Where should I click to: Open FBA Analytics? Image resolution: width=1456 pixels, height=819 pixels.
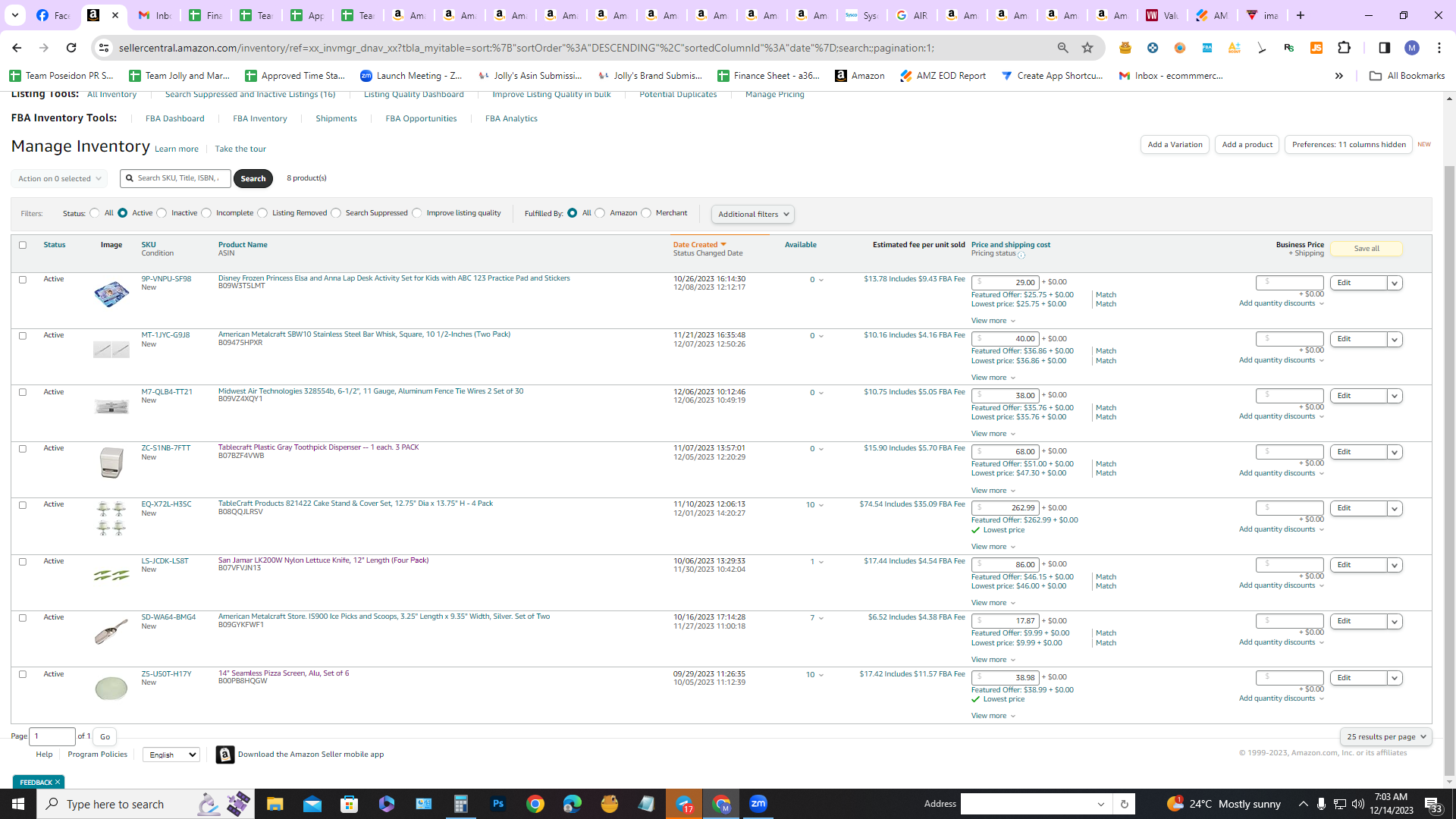(x=511, y=119)
